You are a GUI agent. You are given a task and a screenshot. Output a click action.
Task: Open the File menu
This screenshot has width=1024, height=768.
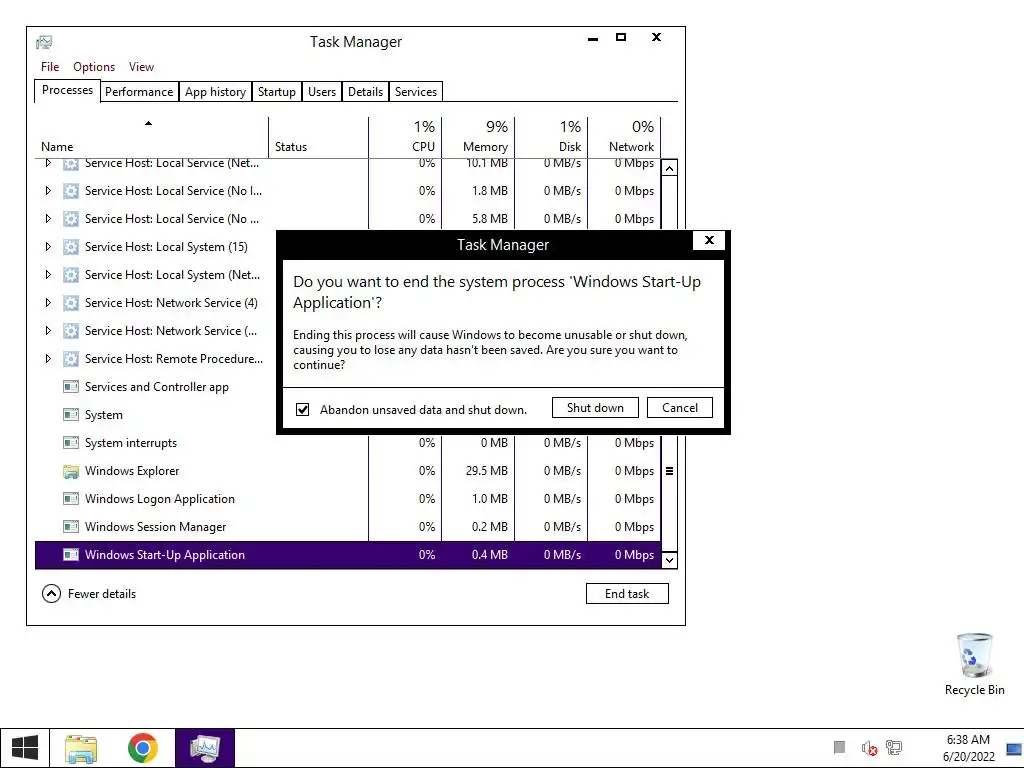50,67
